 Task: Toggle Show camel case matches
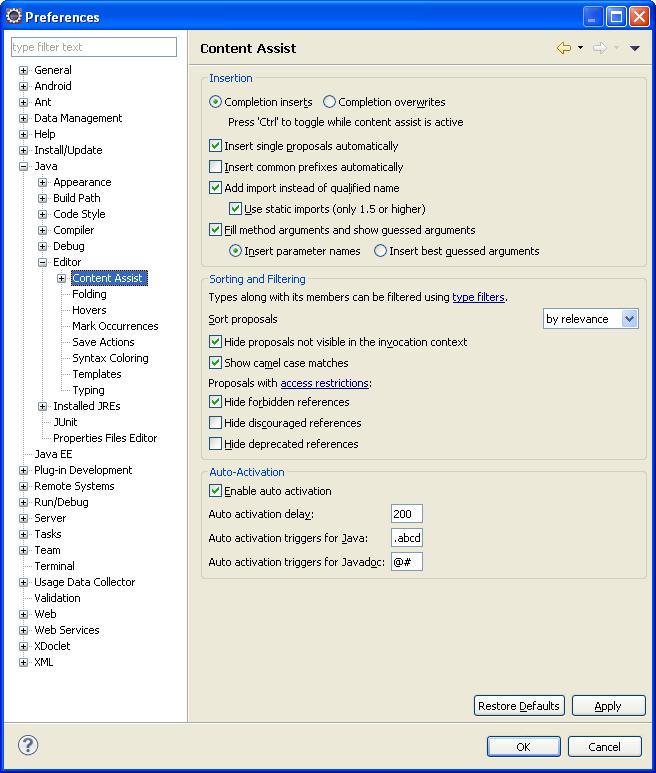(x=215, y=363)
